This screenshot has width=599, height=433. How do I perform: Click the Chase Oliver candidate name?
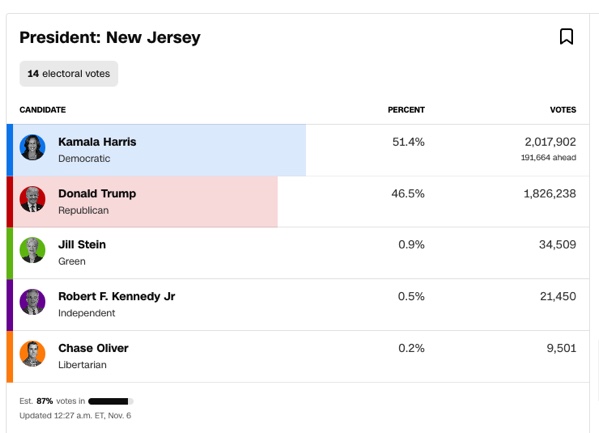coord(93,348)
